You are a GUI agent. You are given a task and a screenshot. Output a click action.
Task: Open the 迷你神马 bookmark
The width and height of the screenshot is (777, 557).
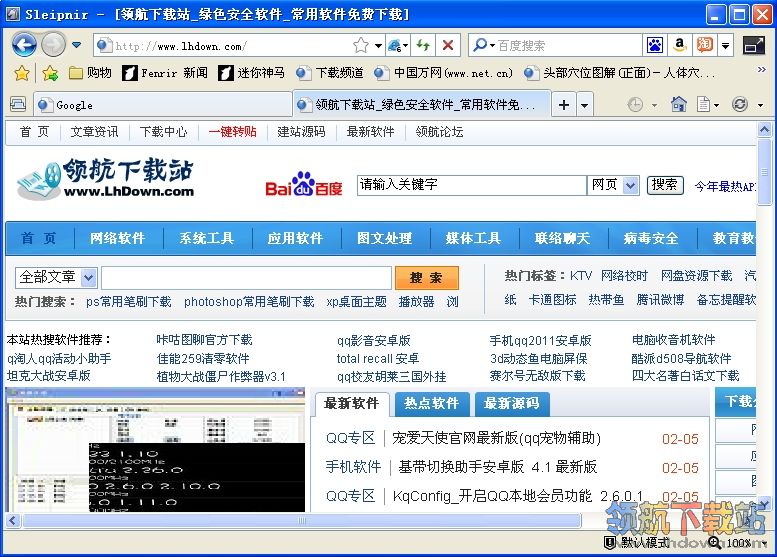[x=252, y=73]
